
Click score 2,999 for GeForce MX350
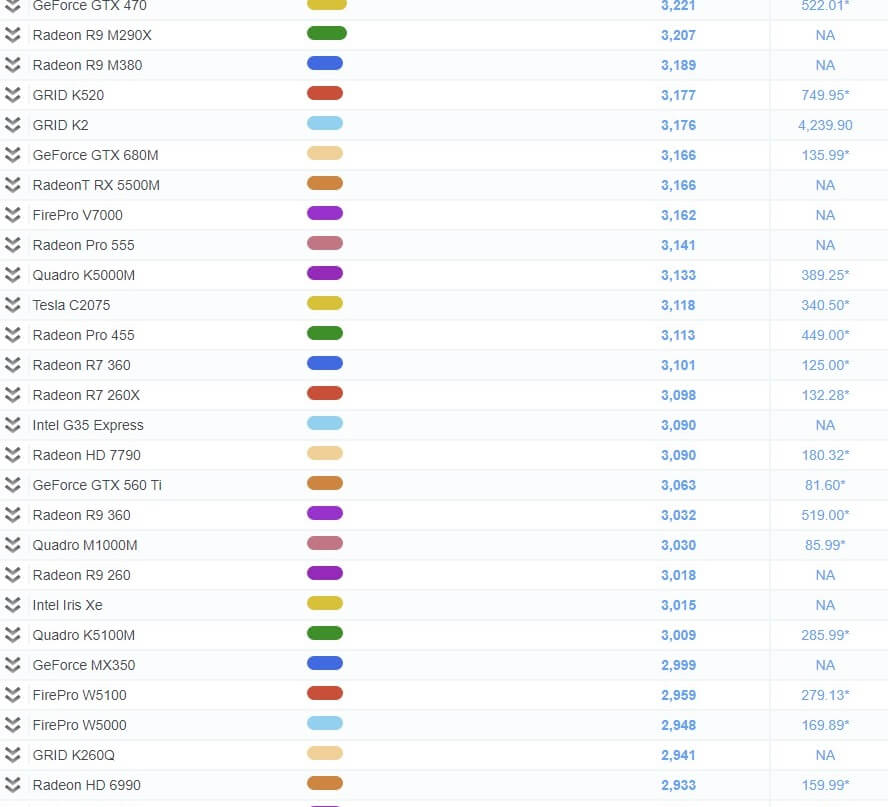(678, 665)
